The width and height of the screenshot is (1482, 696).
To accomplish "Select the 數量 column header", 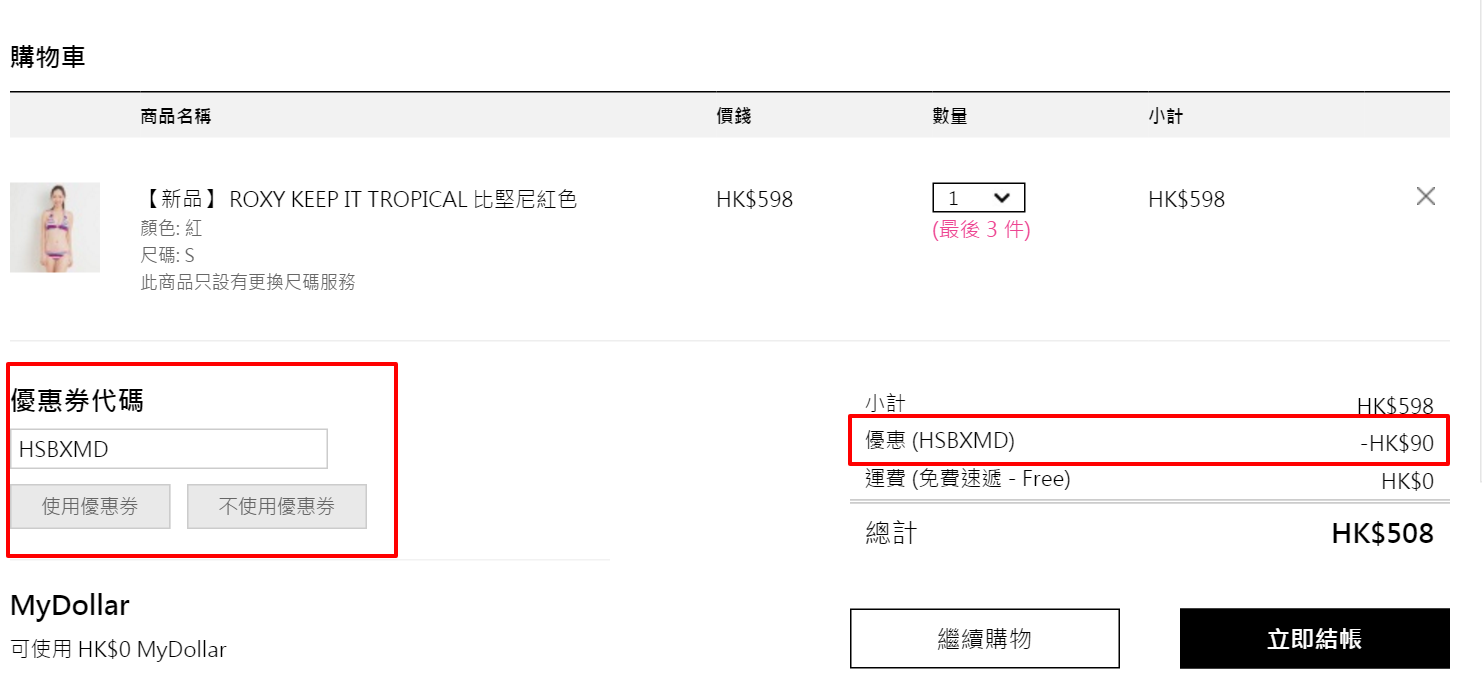I will click(x=950, y=116).
